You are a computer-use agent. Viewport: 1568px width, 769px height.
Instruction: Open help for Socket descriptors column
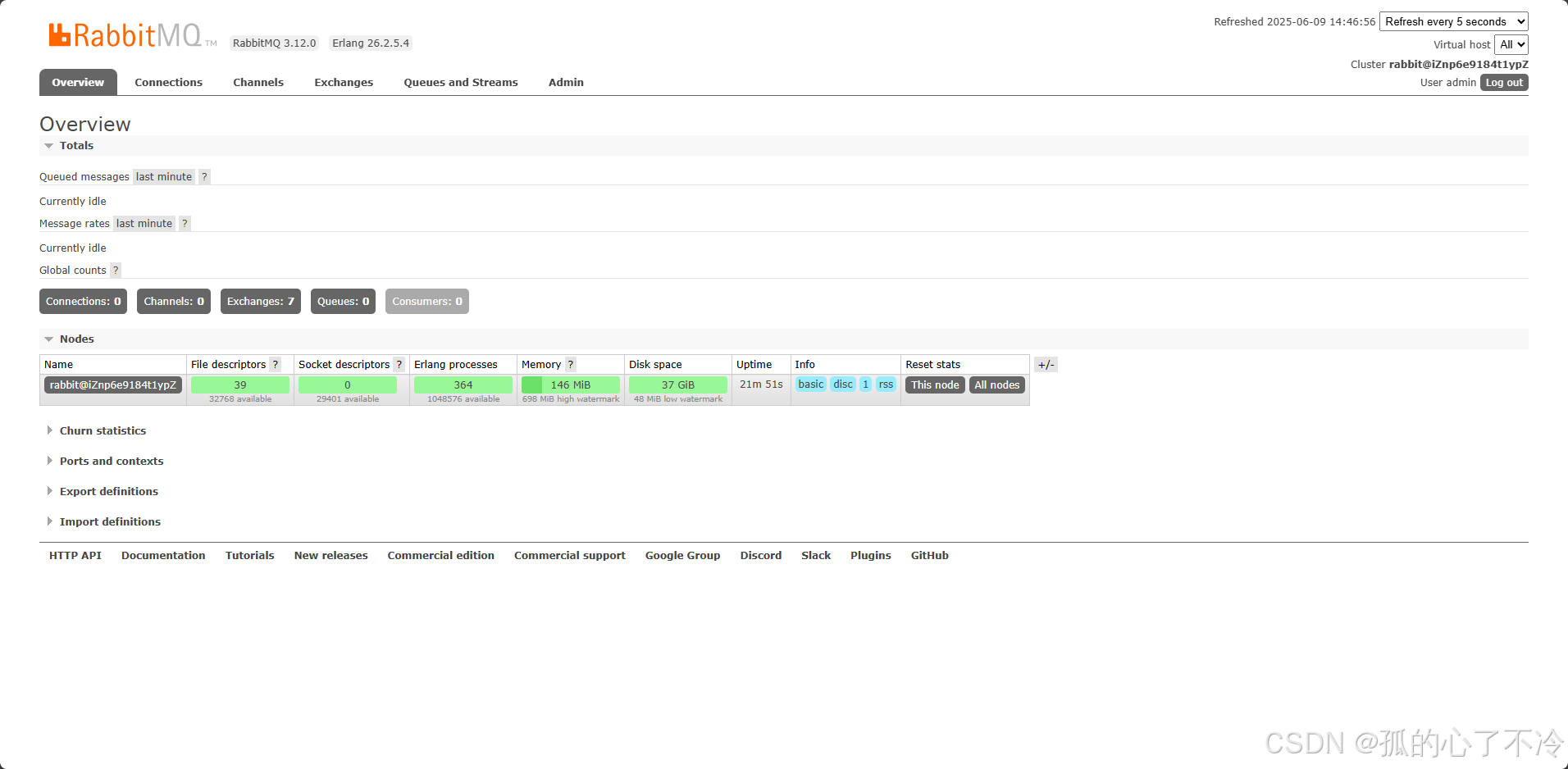coord(399,364)
